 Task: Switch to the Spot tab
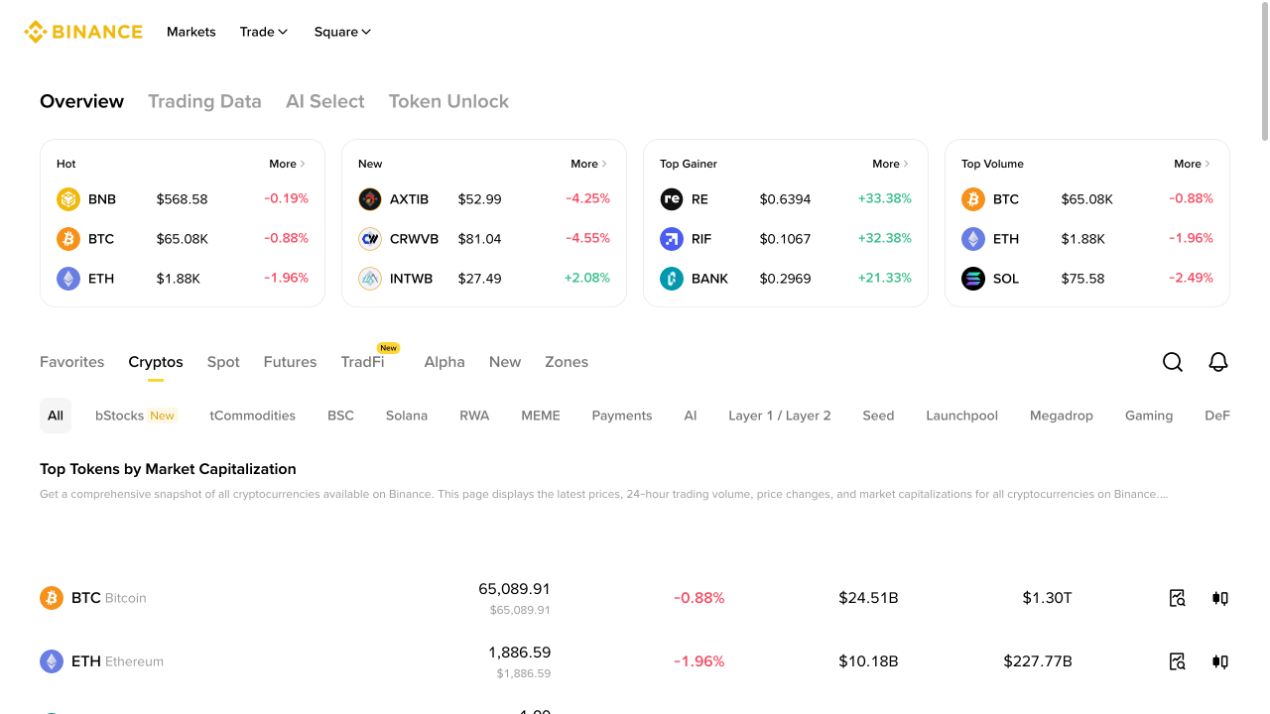223,362
